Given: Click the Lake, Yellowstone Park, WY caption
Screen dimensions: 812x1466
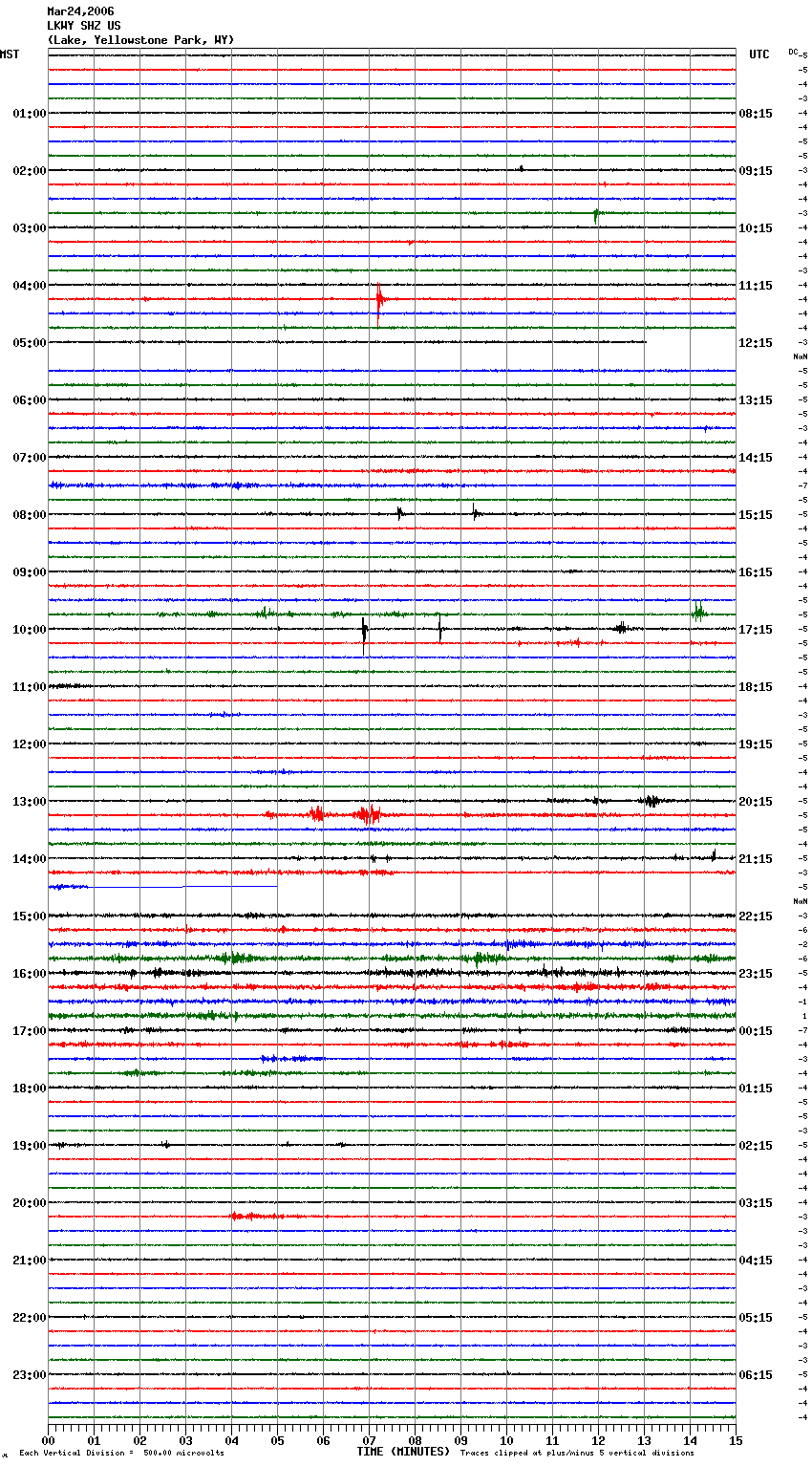Looking at the screenshot, I should pyautogui.click(x=140, y=40).
